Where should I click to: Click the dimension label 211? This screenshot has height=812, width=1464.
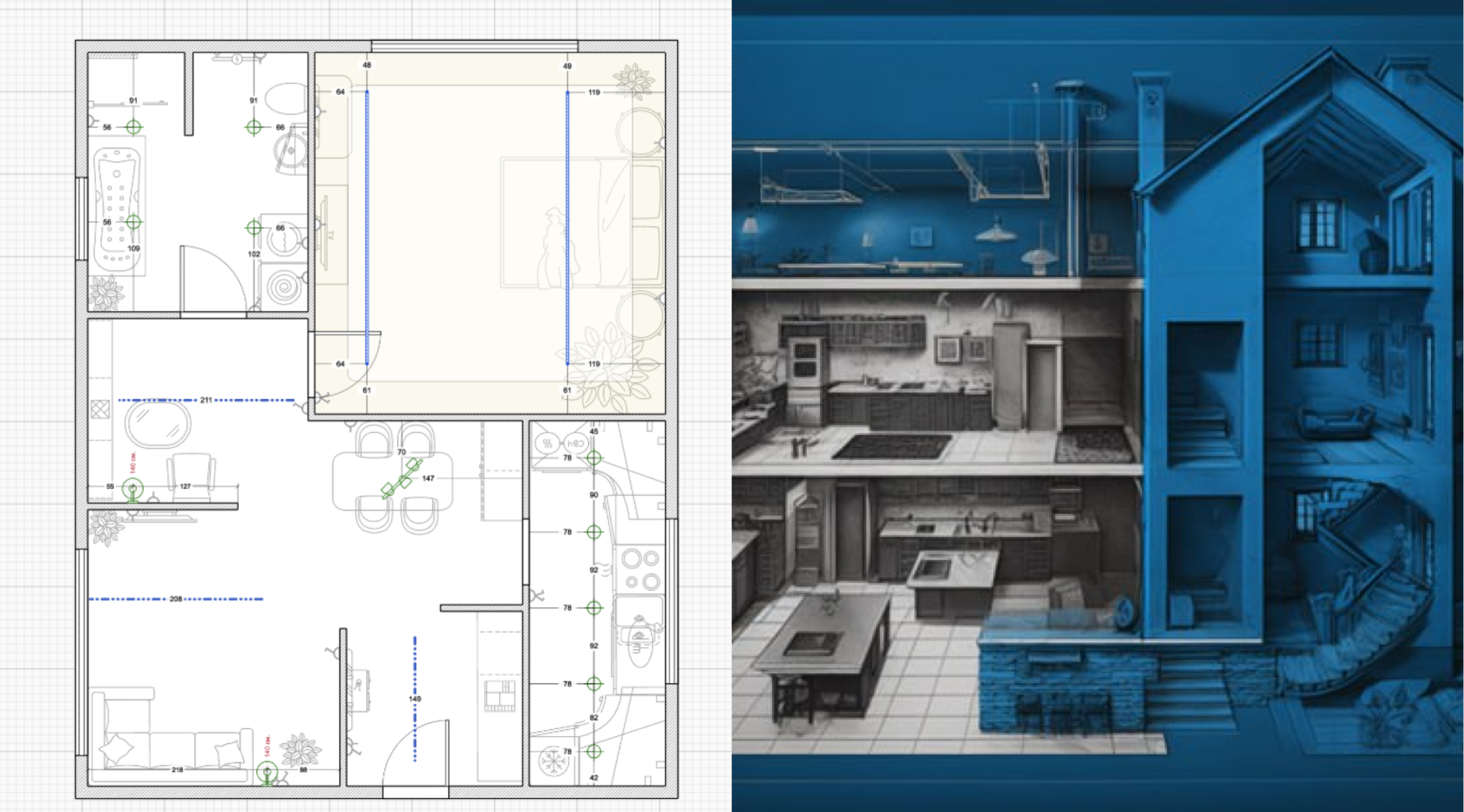pyautogui.click(x=207, y=400)
